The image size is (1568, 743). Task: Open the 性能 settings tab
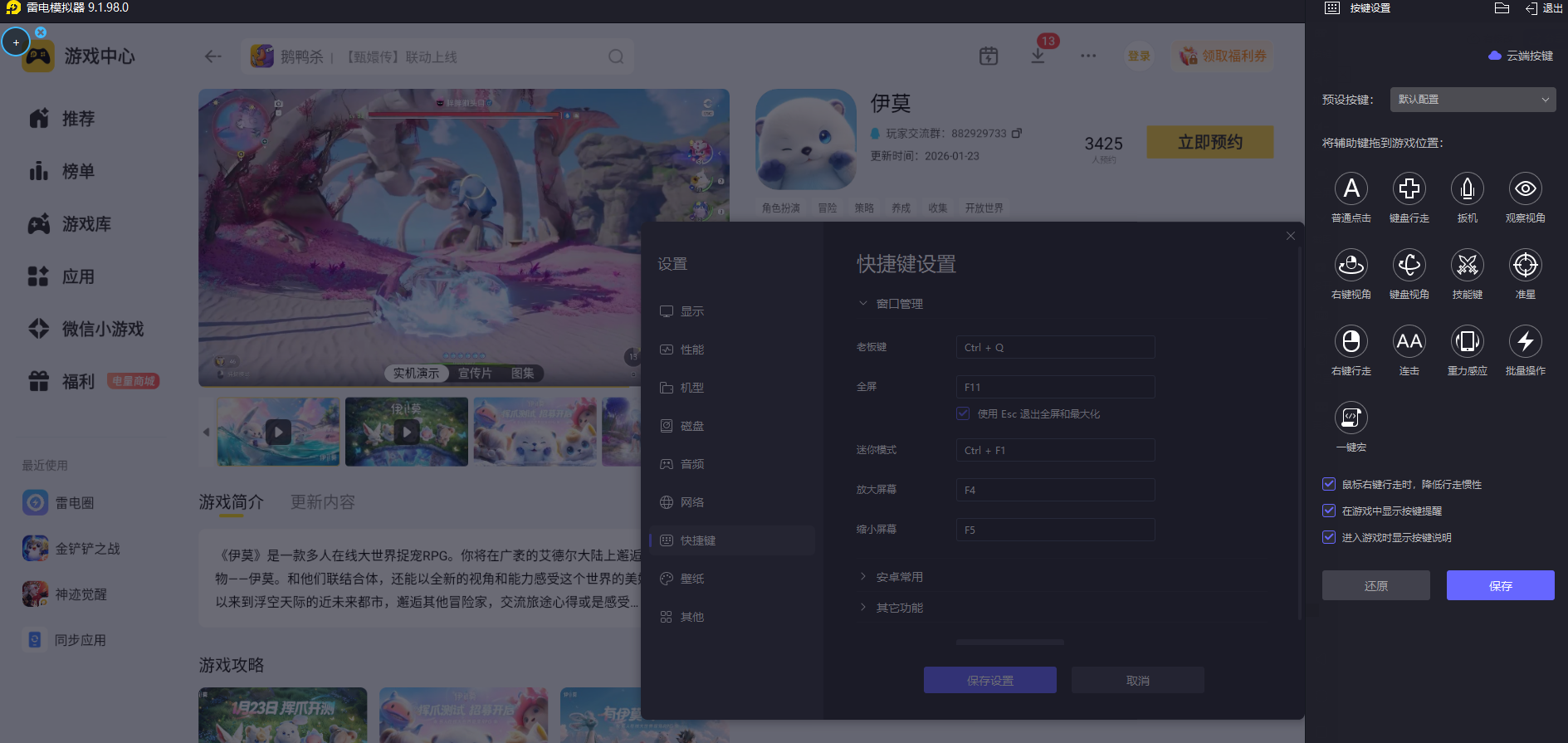(x=731, y=350)
